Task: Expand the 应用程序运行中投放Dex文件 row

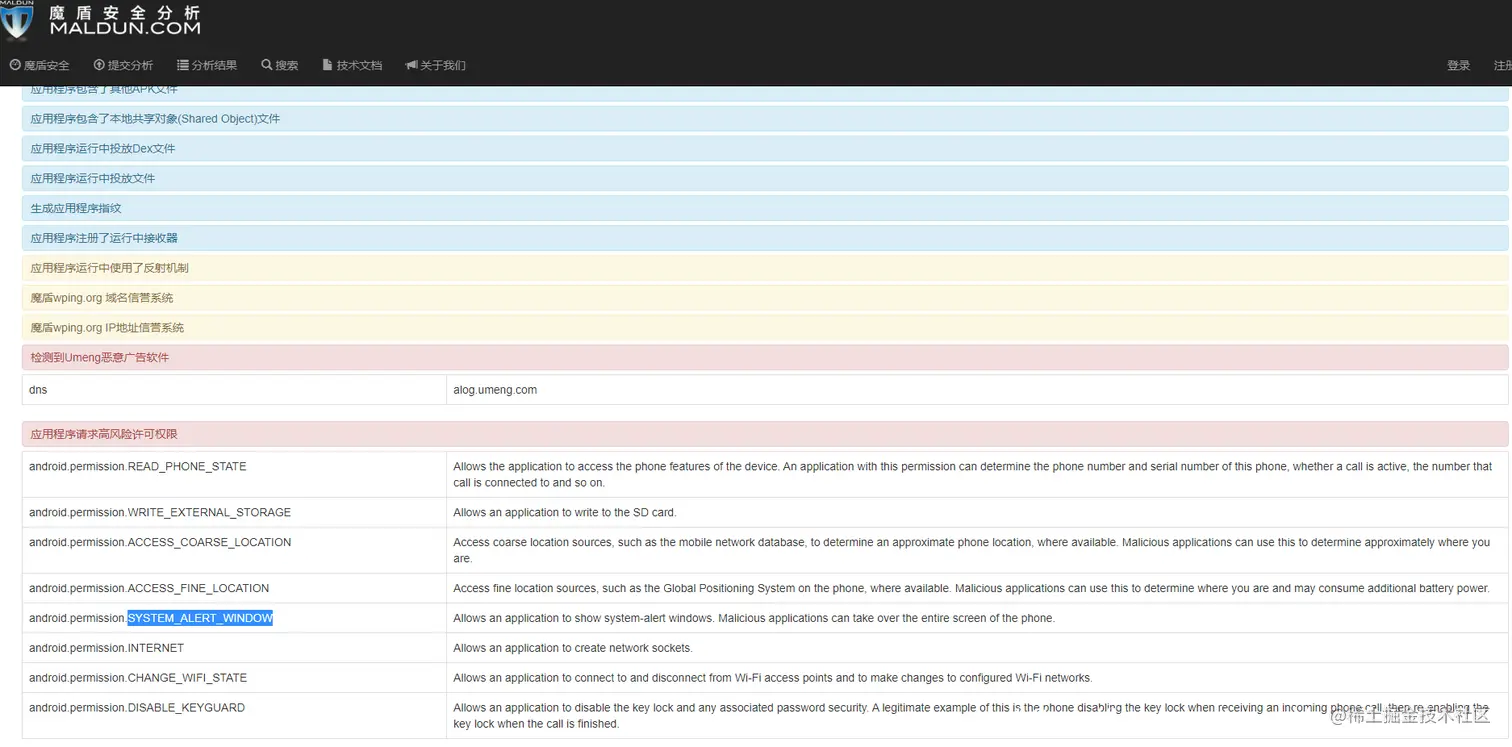Action: (765, 149)
